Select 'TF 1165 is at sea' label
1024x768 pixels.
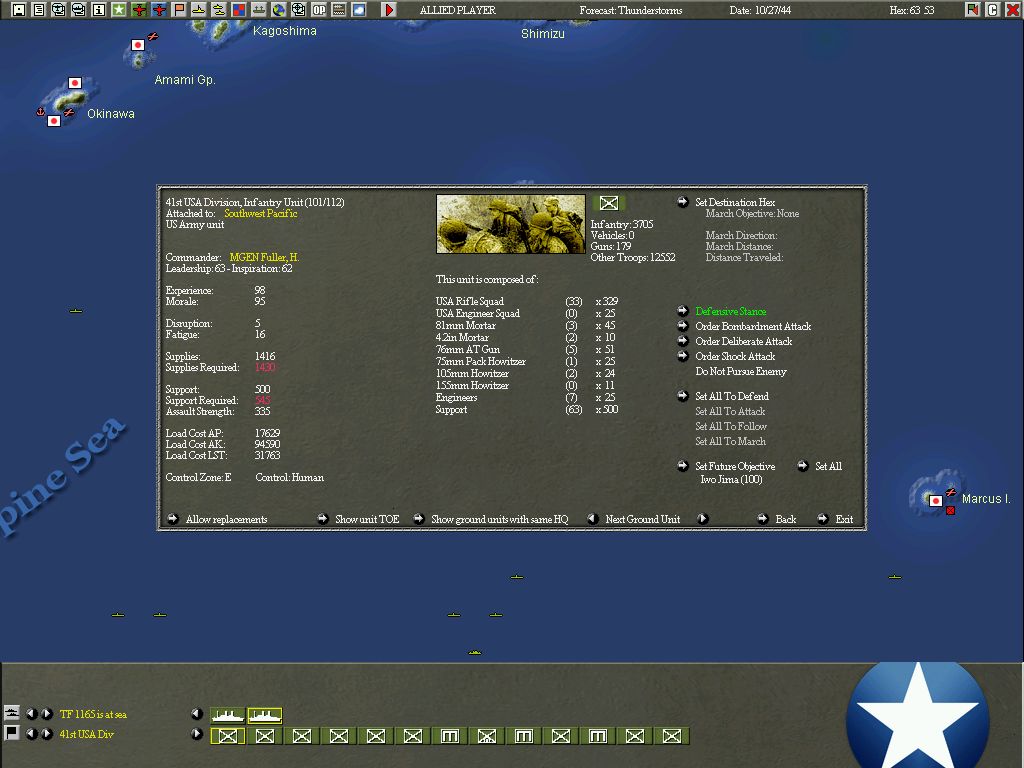[93, 714]
